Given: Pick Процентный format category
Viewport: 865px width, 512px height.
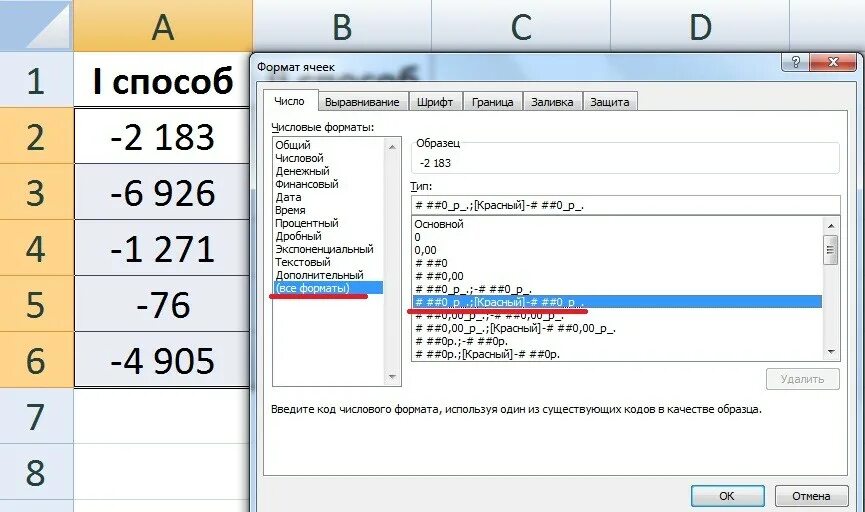Looking at the screenshot, I should coord(328,223).
